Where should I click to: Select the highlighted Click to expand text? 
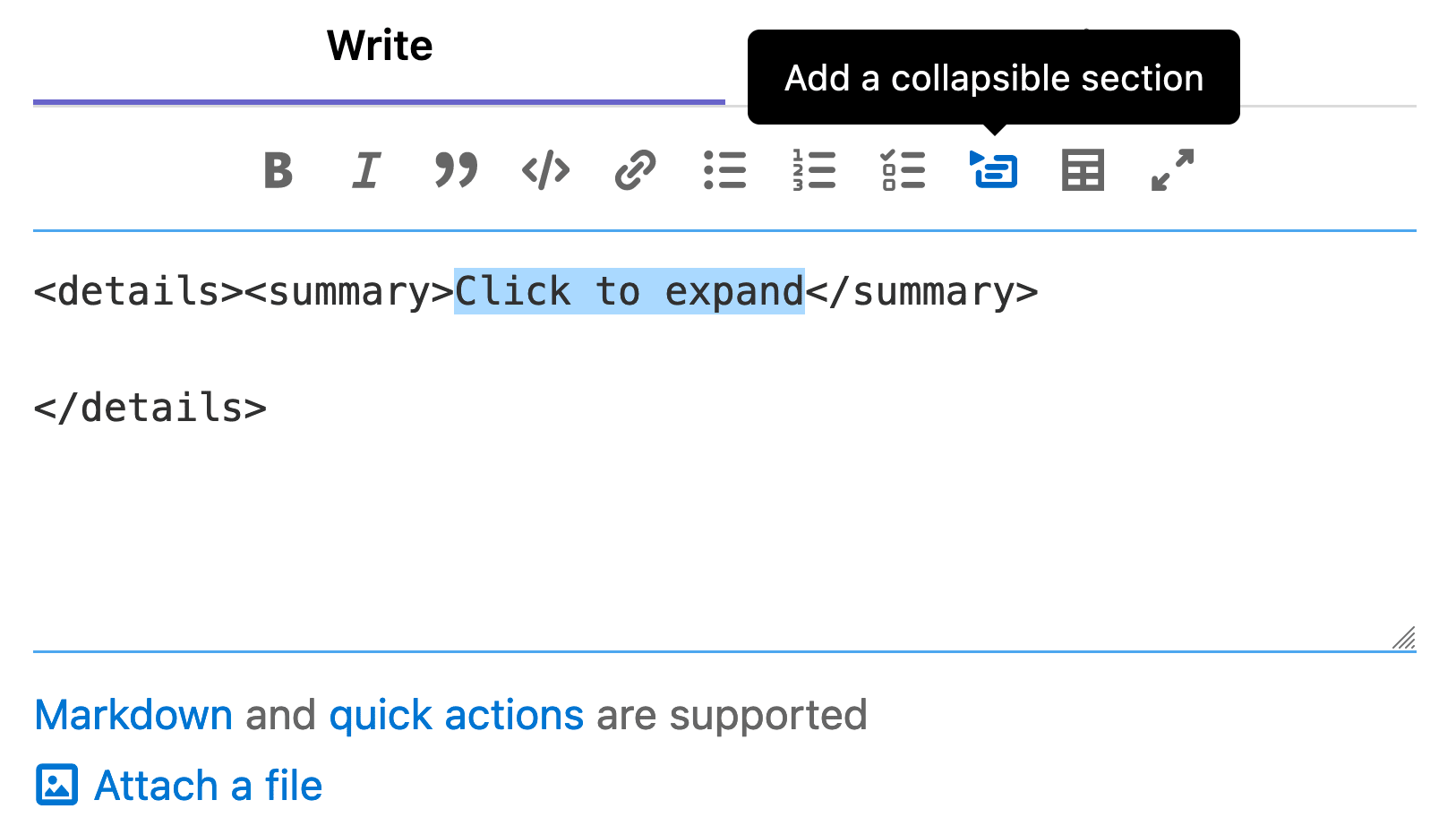[628, 290]
